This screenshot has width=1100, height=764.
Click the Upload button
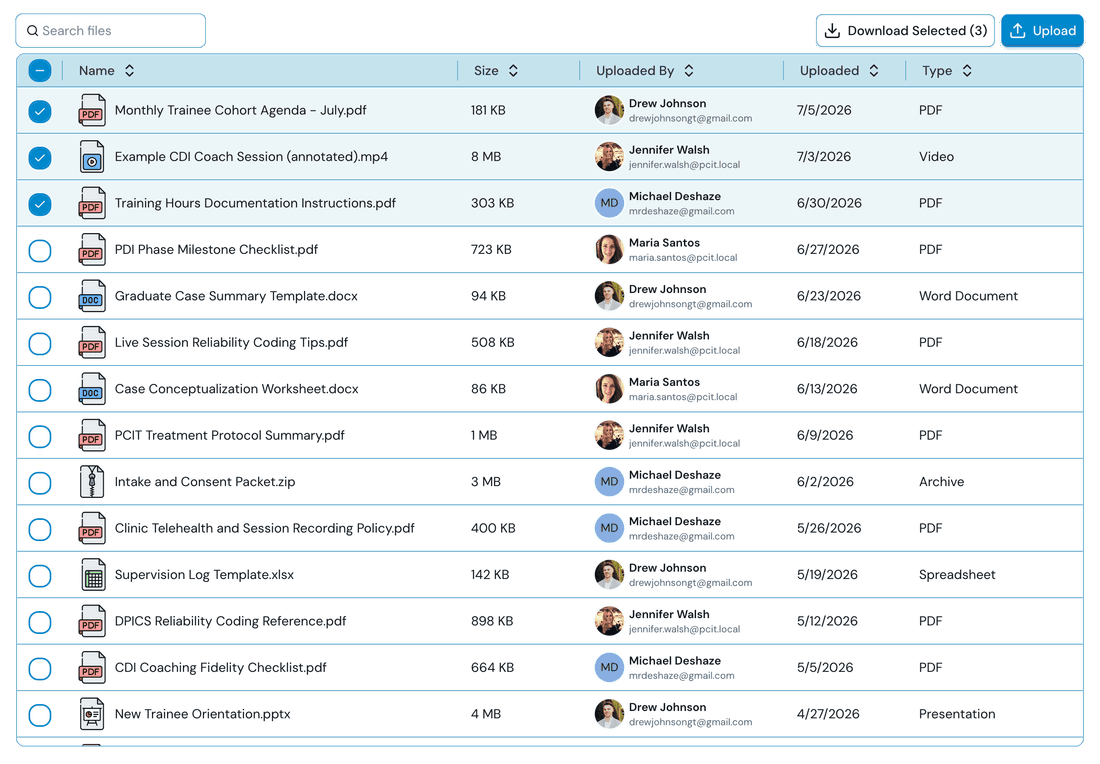[x=1042, y=31]
